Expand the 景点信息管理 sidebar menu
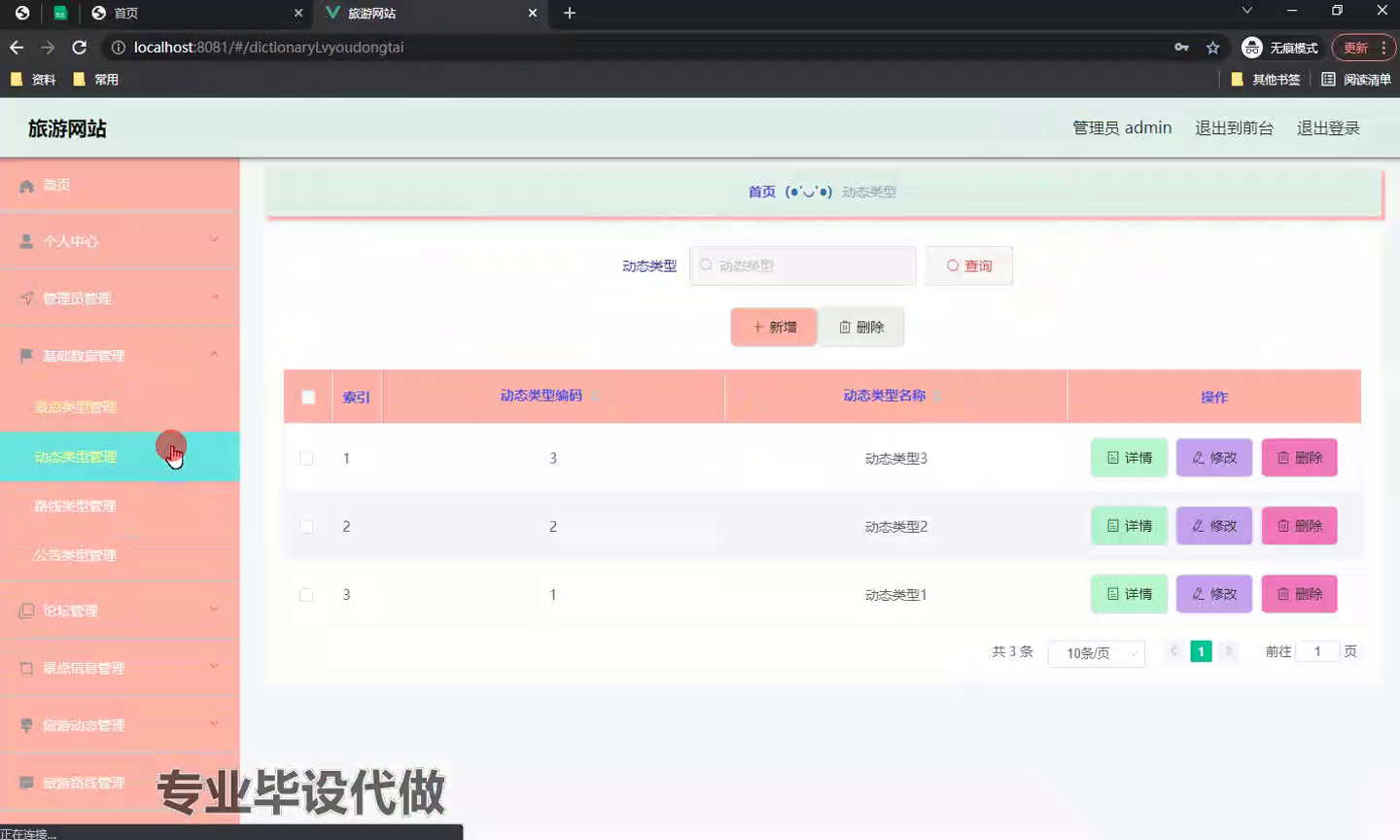Viewport: 1400px width, 840px height. point(120,668)
